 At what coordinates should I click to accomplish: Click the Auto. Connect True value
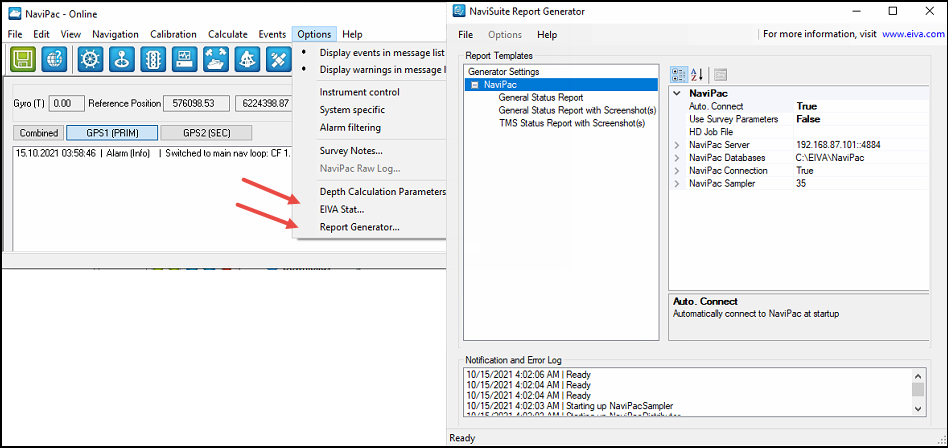(861, 106)
